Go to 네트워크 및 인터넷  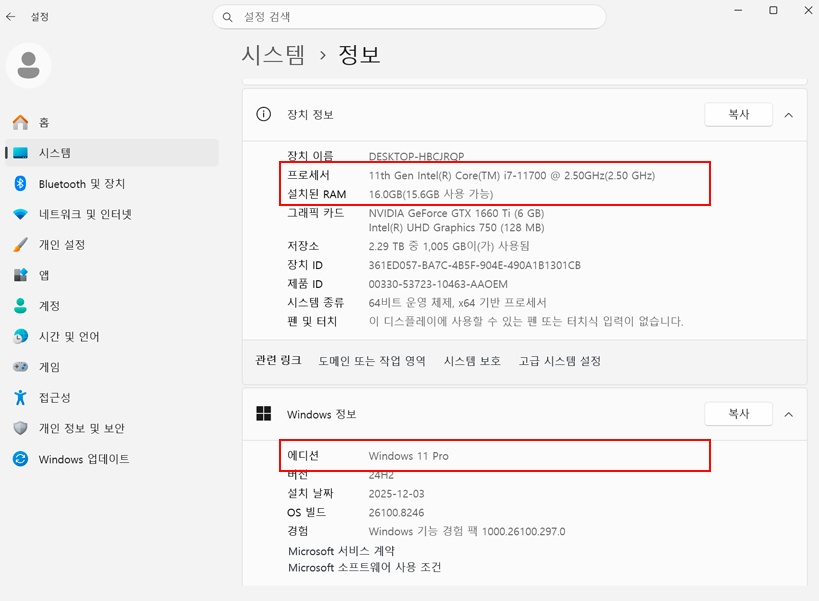point(111,214)
